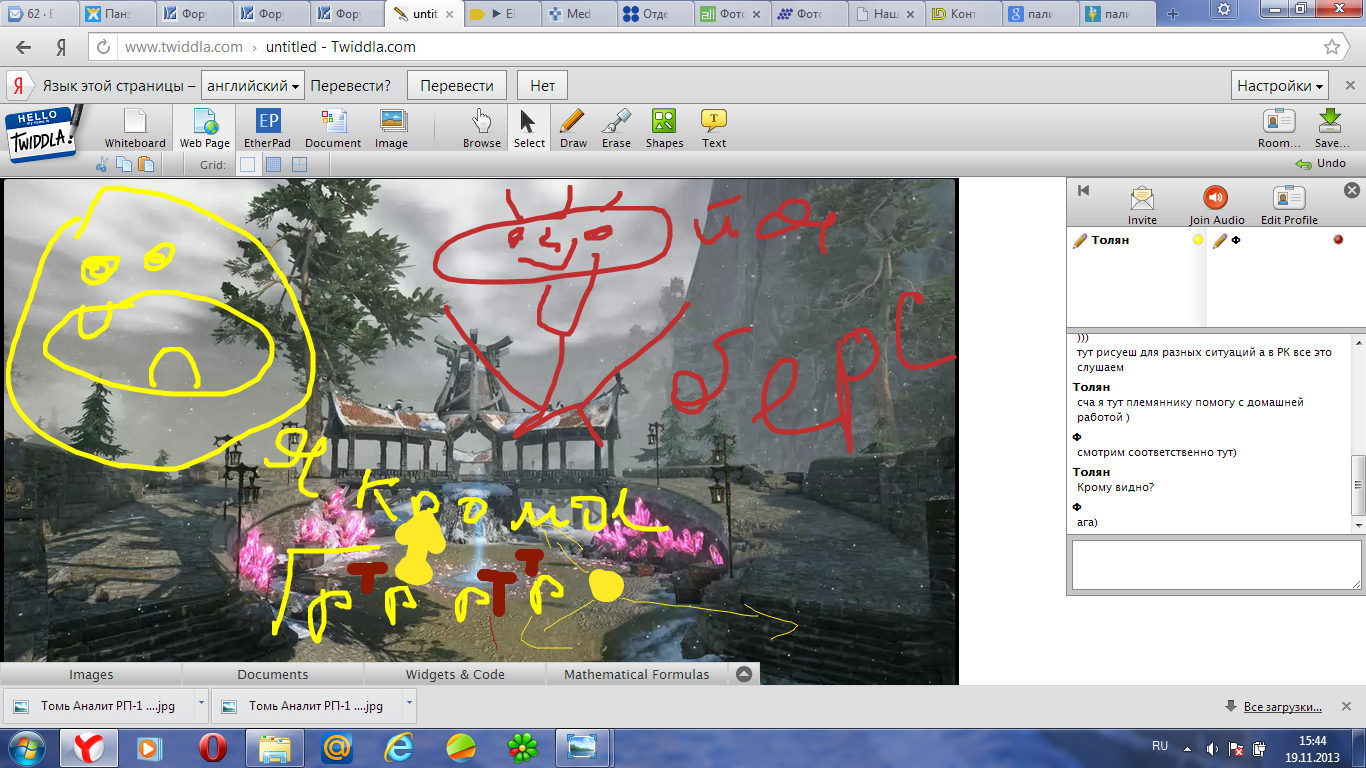Image resolution: width=1366 pixels, height=768 pixels.
Task: Close the downloads bar
Action: 1347,706
